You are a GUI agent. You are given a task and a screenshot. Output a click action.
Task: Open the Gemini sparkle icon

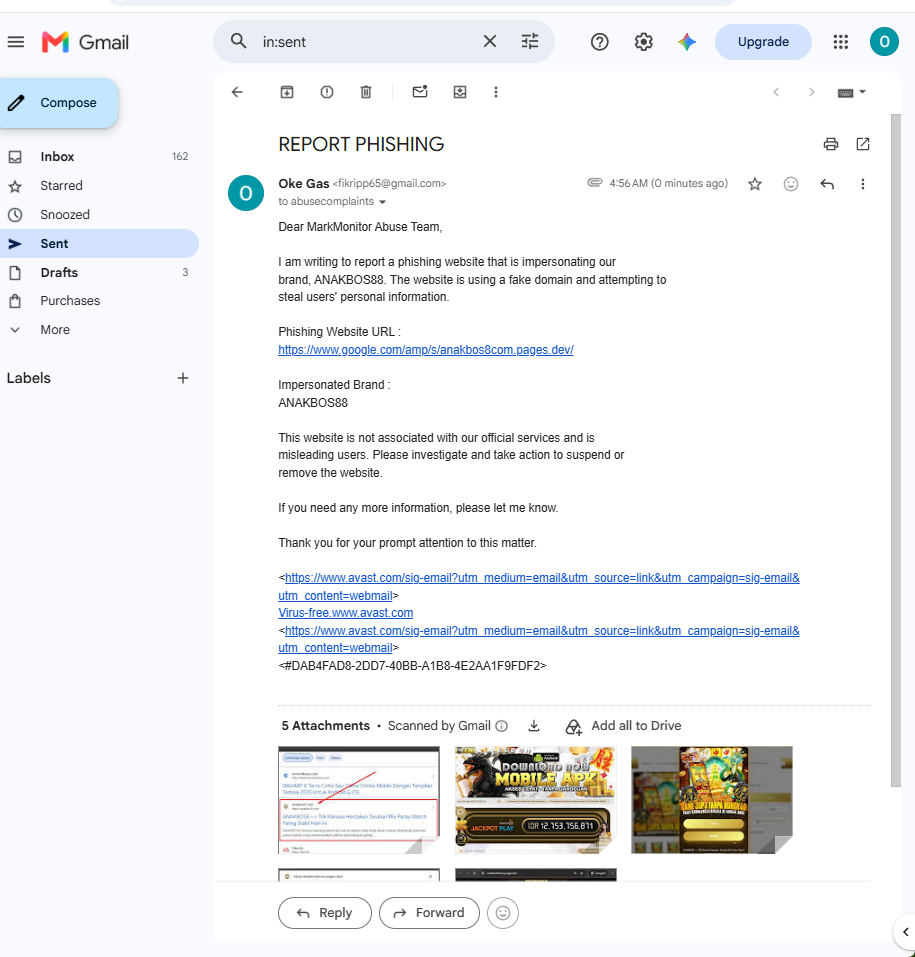(x=687, y=42)
